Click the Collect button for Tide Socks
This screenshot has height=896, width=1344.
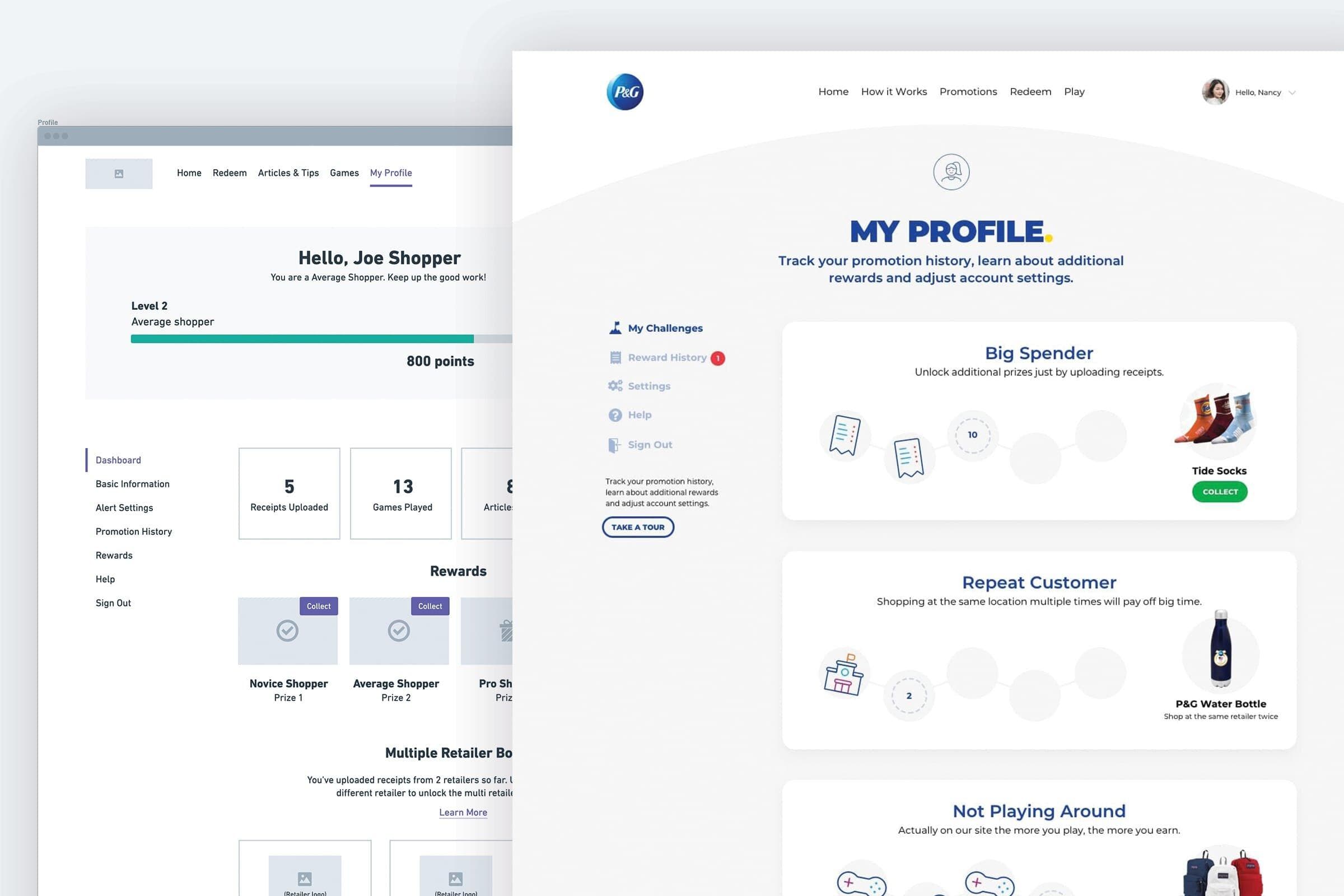tap(1220, 491)
